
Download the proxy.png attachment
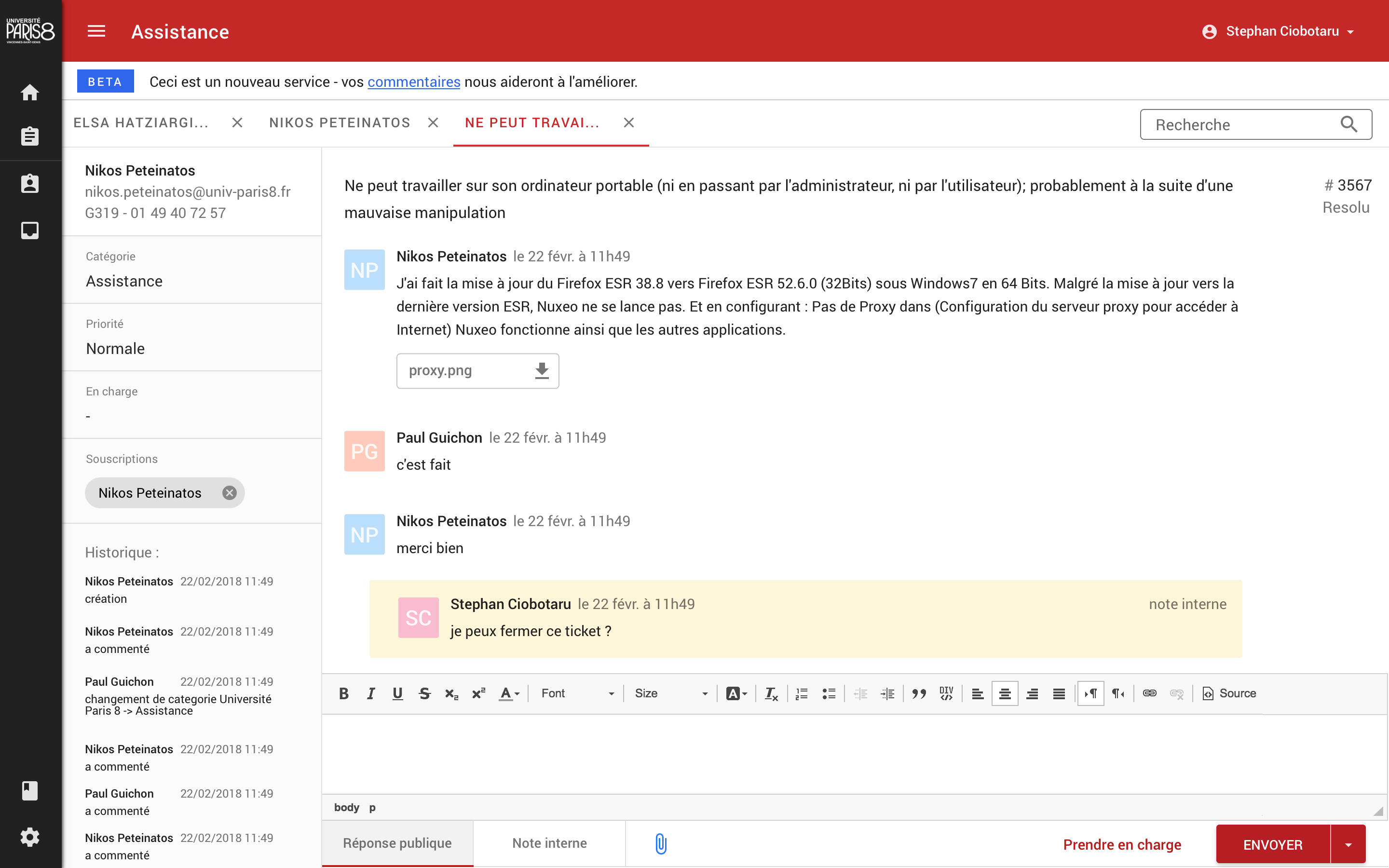tap(541, 370)
